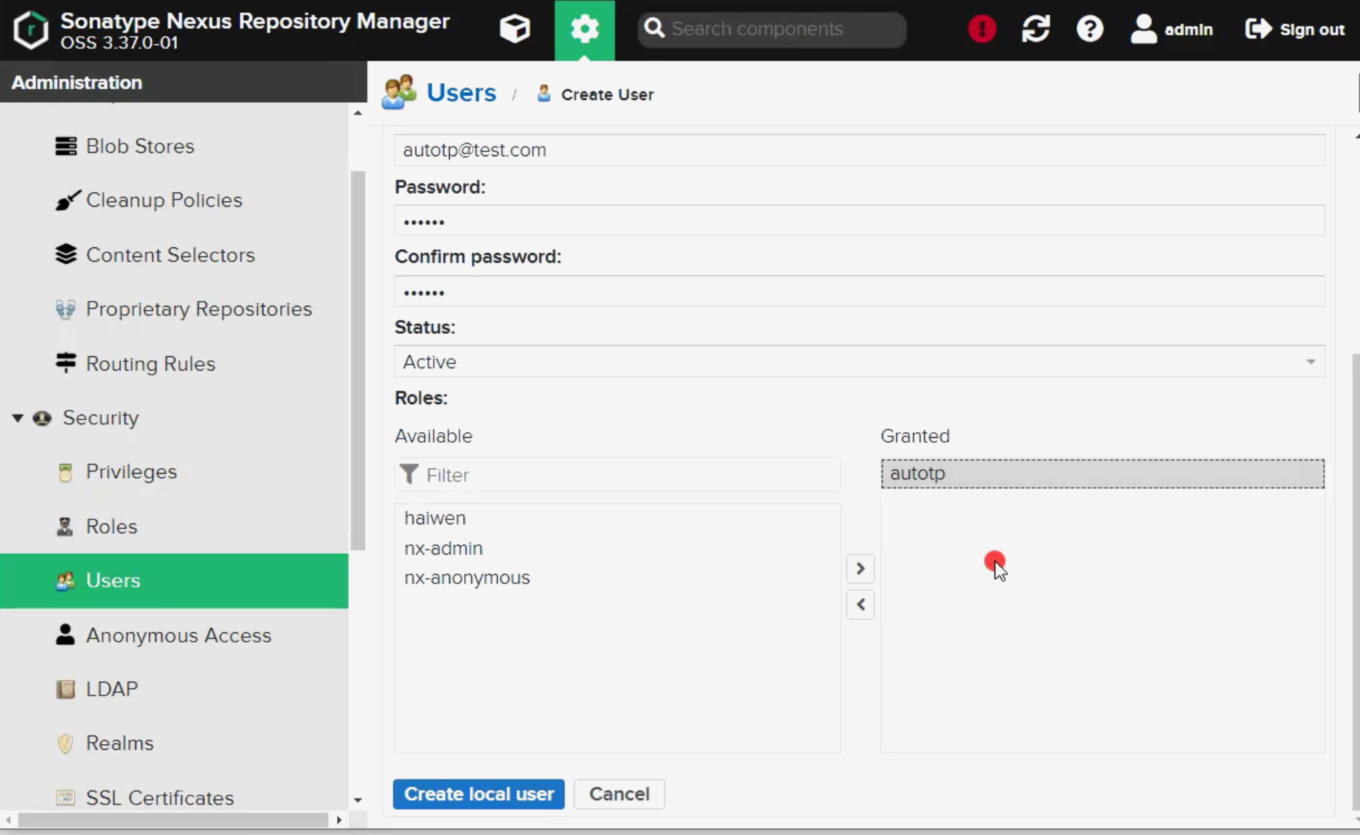Click the Roles person icon
1360x835 pixels.
(x=66, y=527)
